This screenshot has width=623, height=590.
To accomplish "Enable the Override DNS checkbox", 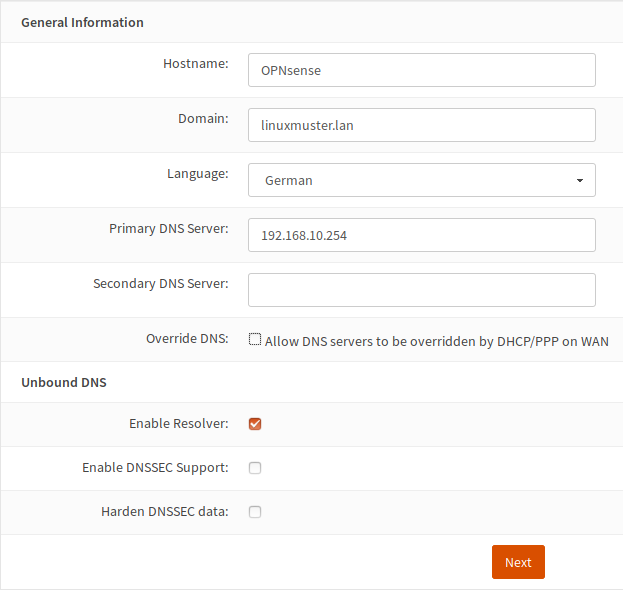I will point(255,339).
